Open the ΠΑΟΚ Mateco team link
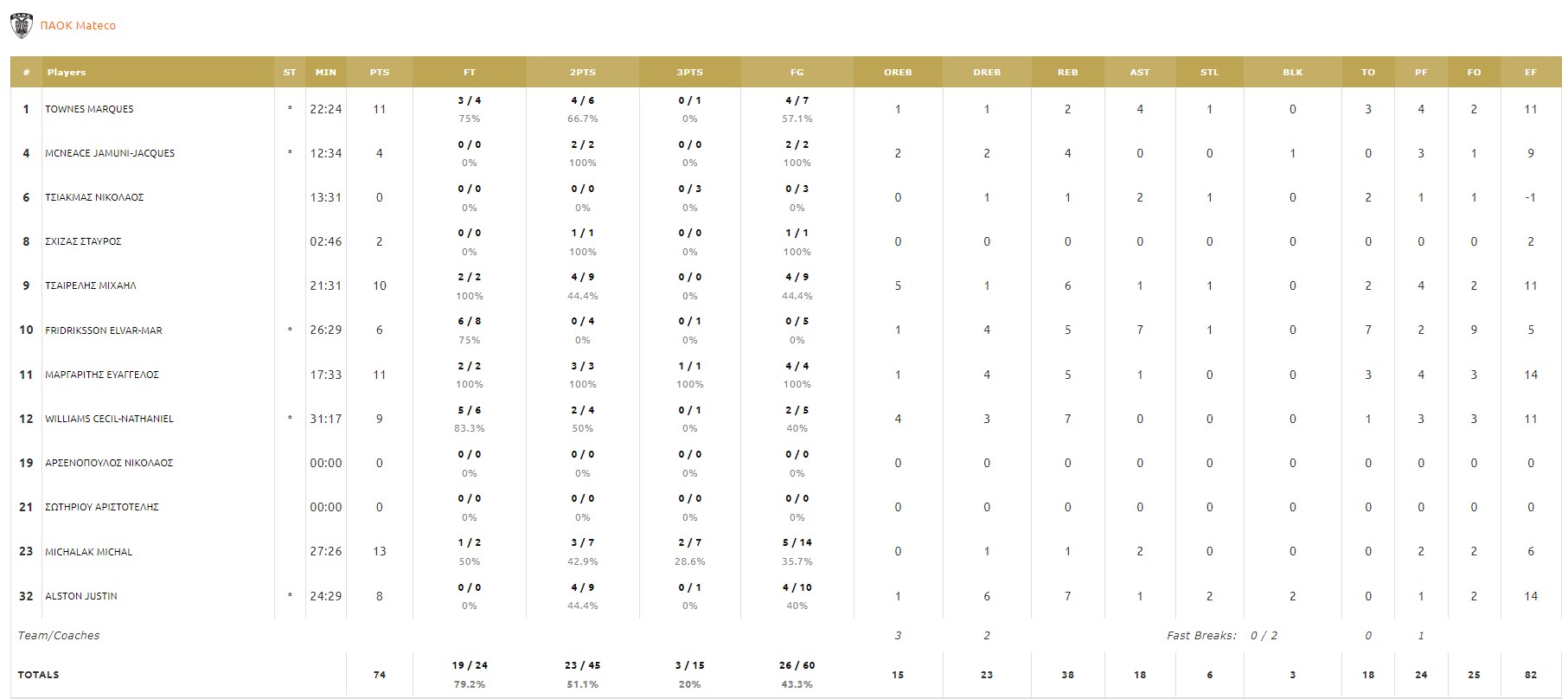1568x699 pixels. tap(78, 26)
